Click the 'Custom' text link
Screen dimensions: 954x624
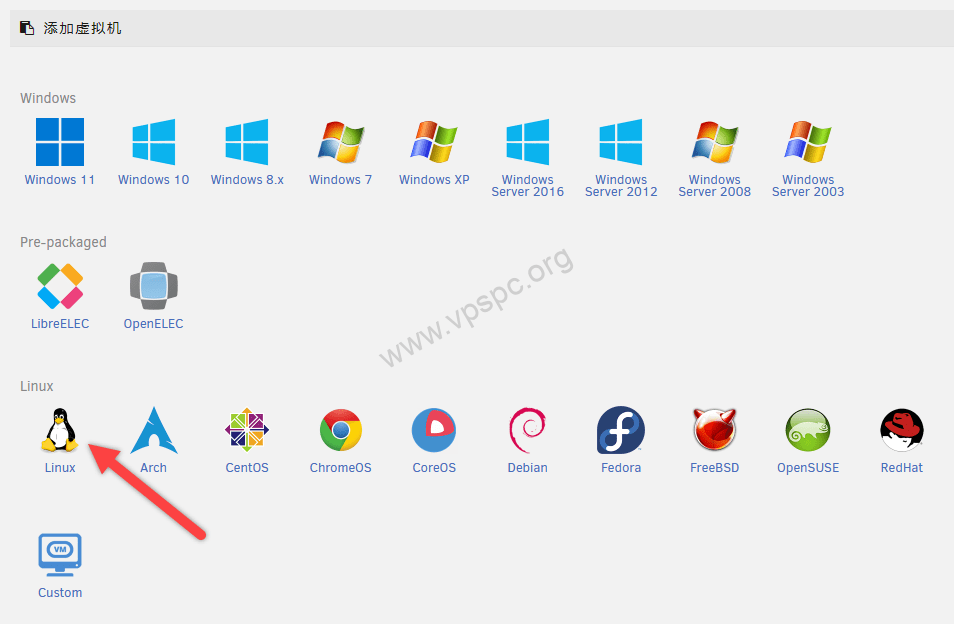[60, 592]
